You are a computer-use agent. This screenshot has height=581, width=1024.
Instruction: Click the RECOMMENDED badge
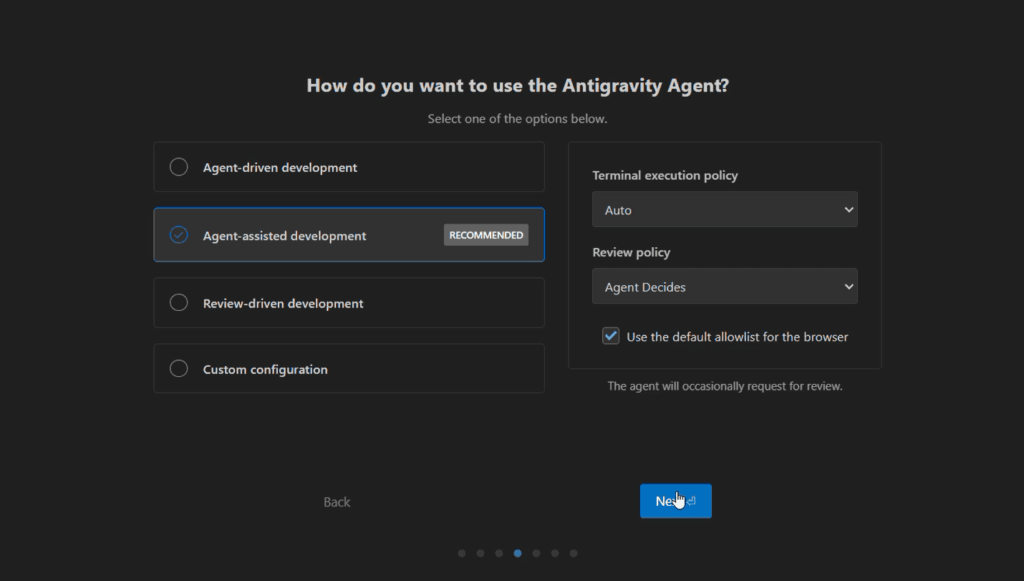[486, 235]
